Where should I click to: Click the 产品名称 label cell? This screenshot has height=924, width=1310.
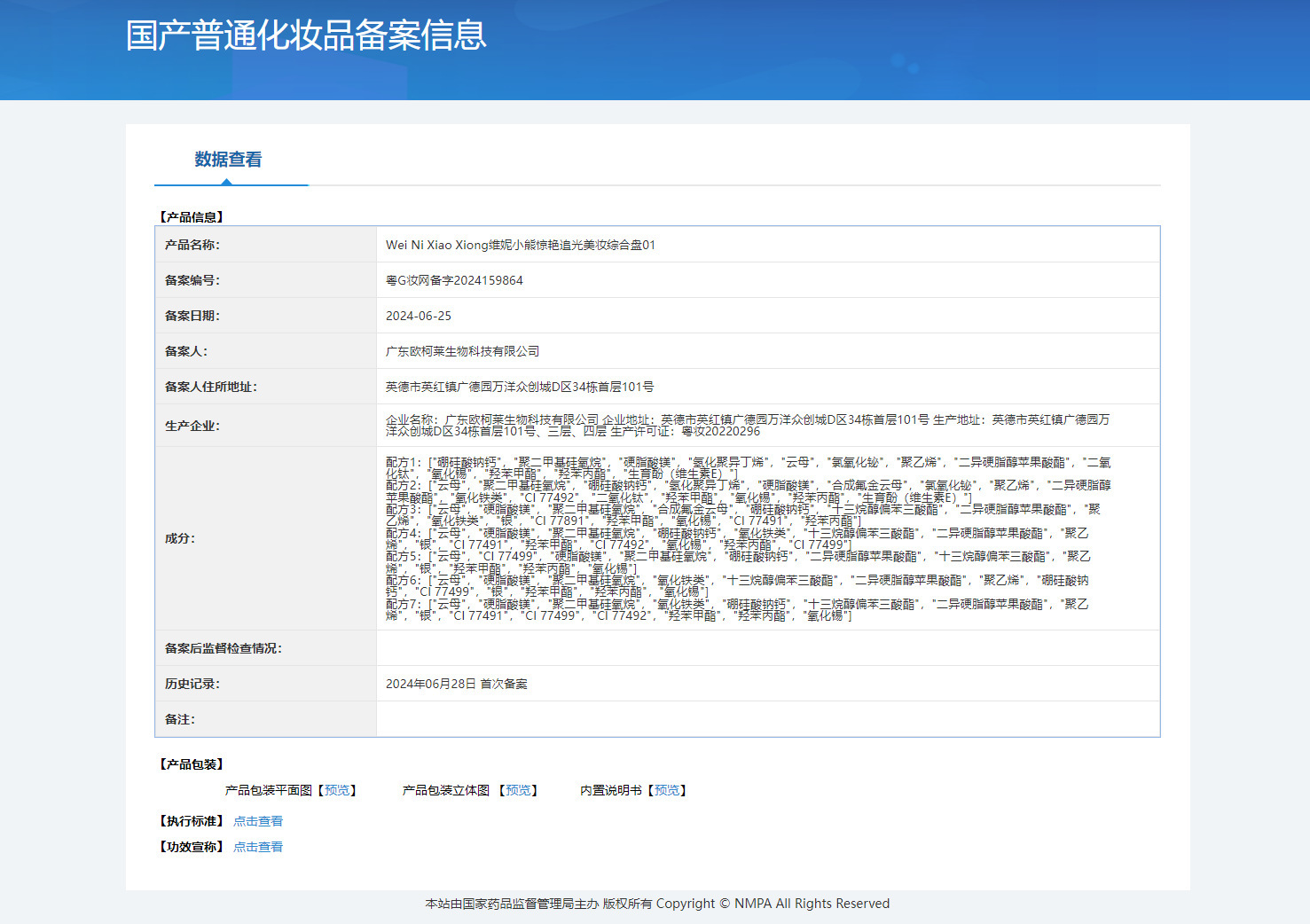point(266,245)
